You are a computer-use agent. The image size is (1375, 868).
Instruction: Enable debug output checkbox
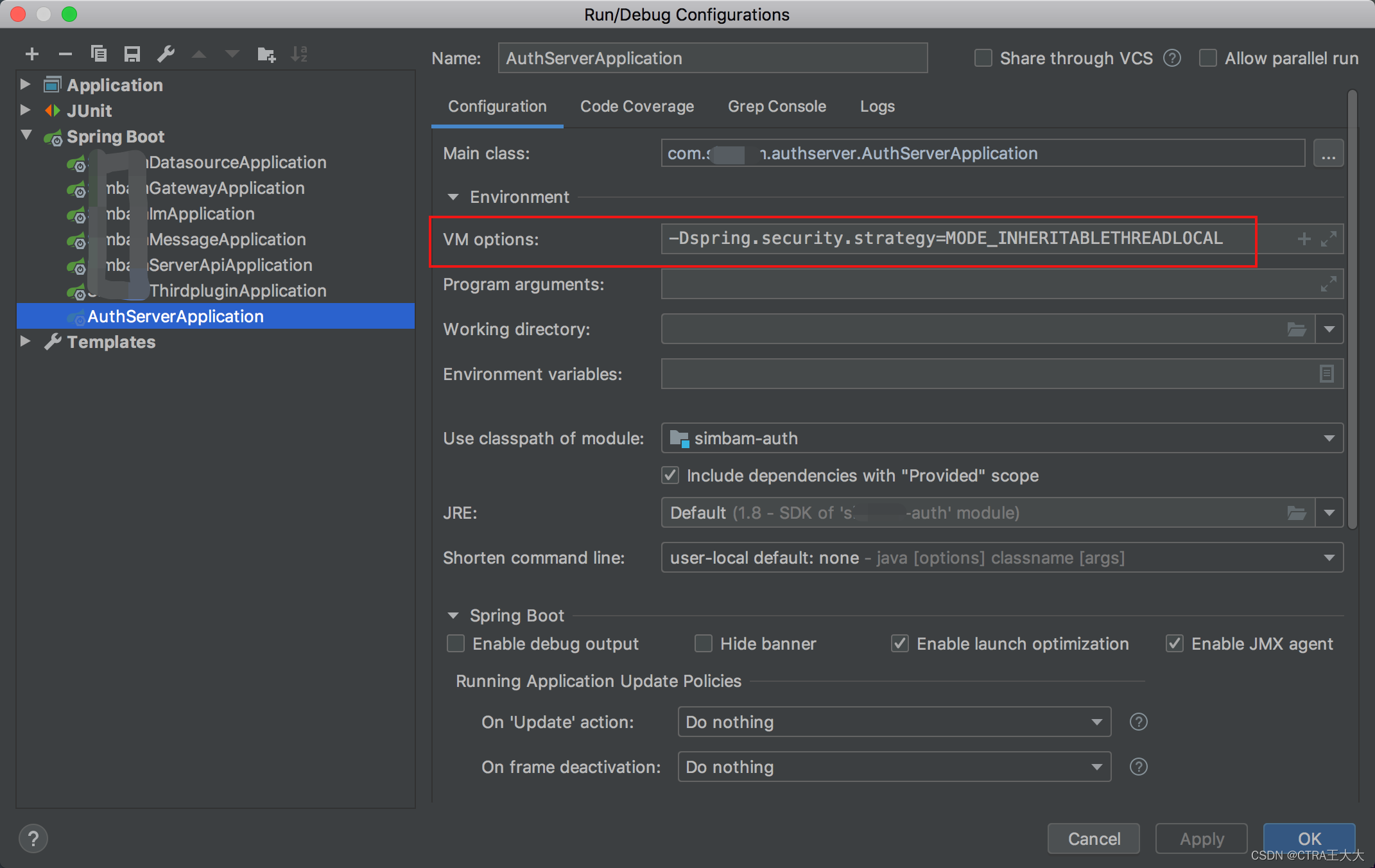(456, 644)
